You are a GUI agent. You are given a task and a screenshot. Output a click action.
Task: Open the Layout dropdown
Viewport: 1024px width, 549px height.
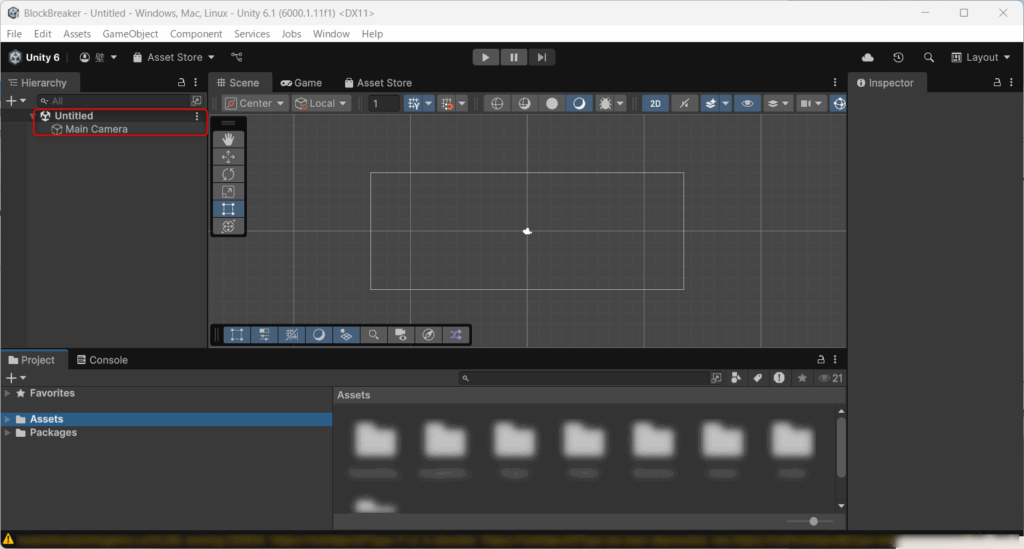pyautogui.click(x=981, y=58)
